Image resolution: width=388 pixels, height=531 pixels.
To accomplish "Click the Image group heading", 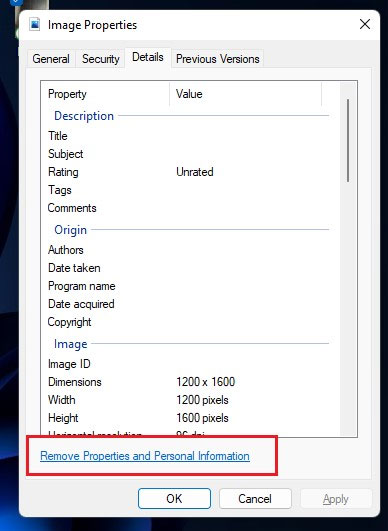I will point(70,344).
